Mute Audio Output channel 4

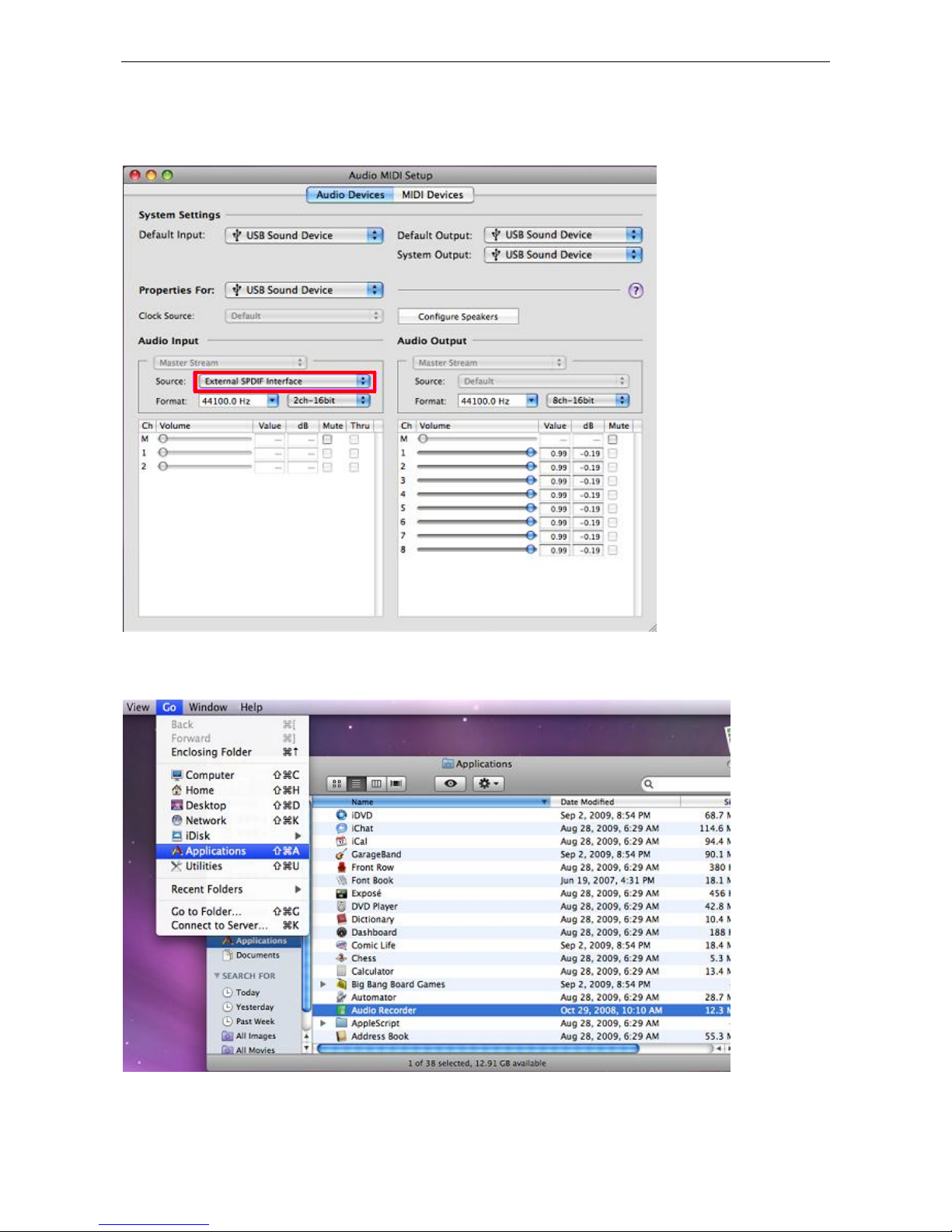612,494
